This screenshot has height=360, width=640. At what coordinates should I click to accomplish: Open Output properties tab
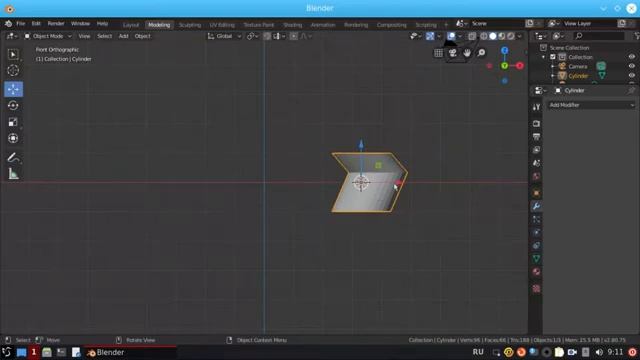(536, 137)
